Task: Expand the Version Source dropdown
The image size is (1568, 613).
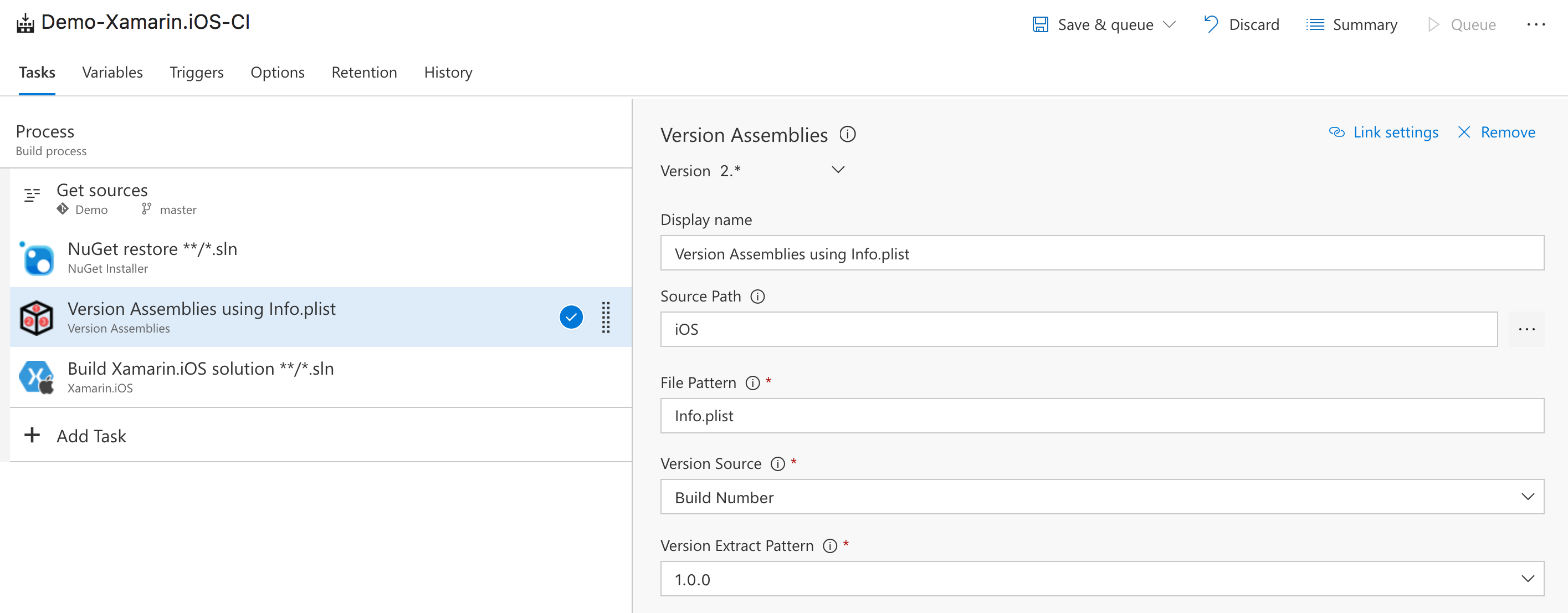Action: 1528,497
